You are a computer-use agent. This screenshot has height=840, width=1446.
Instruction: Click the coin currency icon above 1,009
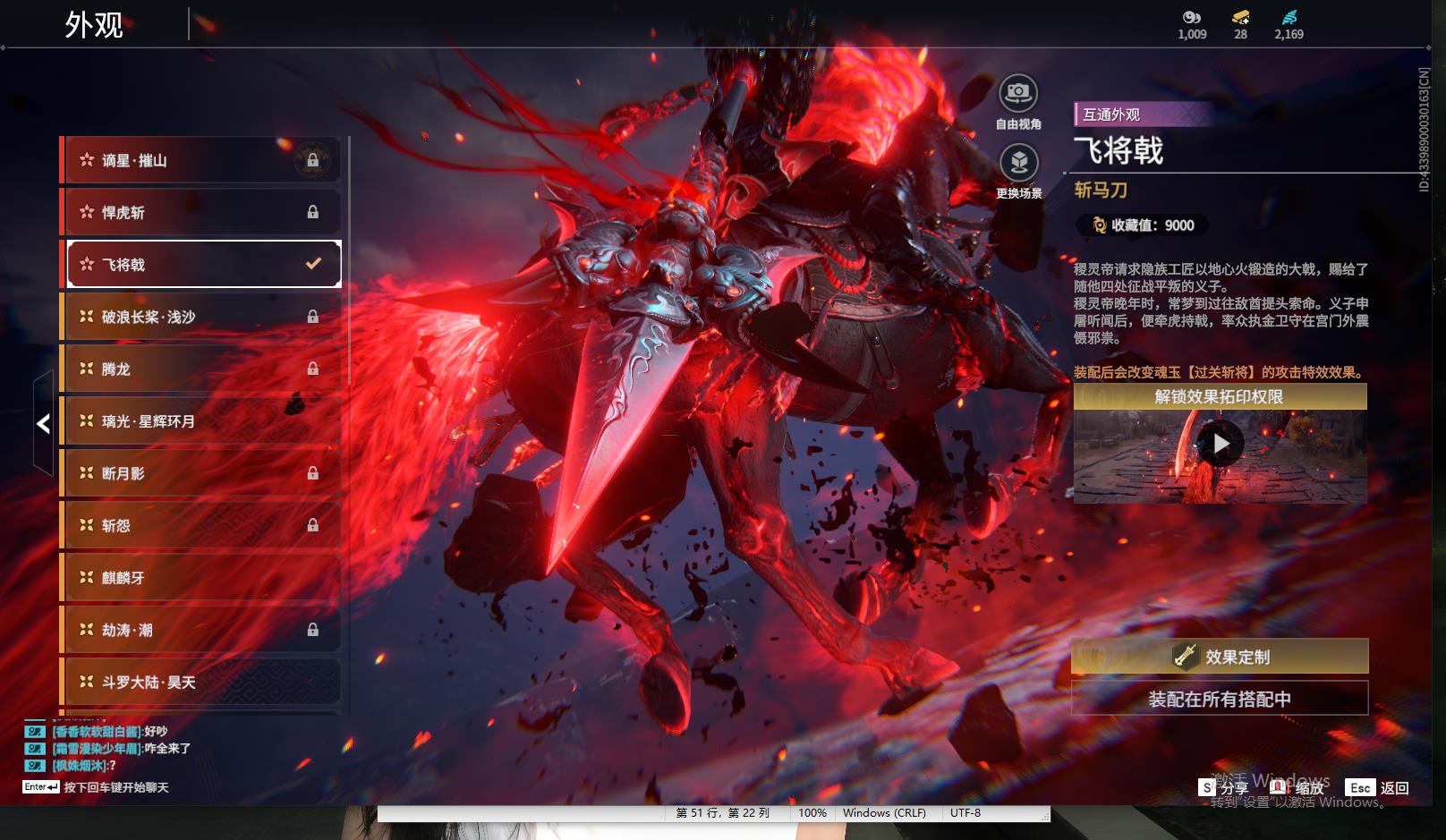click(x=1192, y=17)
